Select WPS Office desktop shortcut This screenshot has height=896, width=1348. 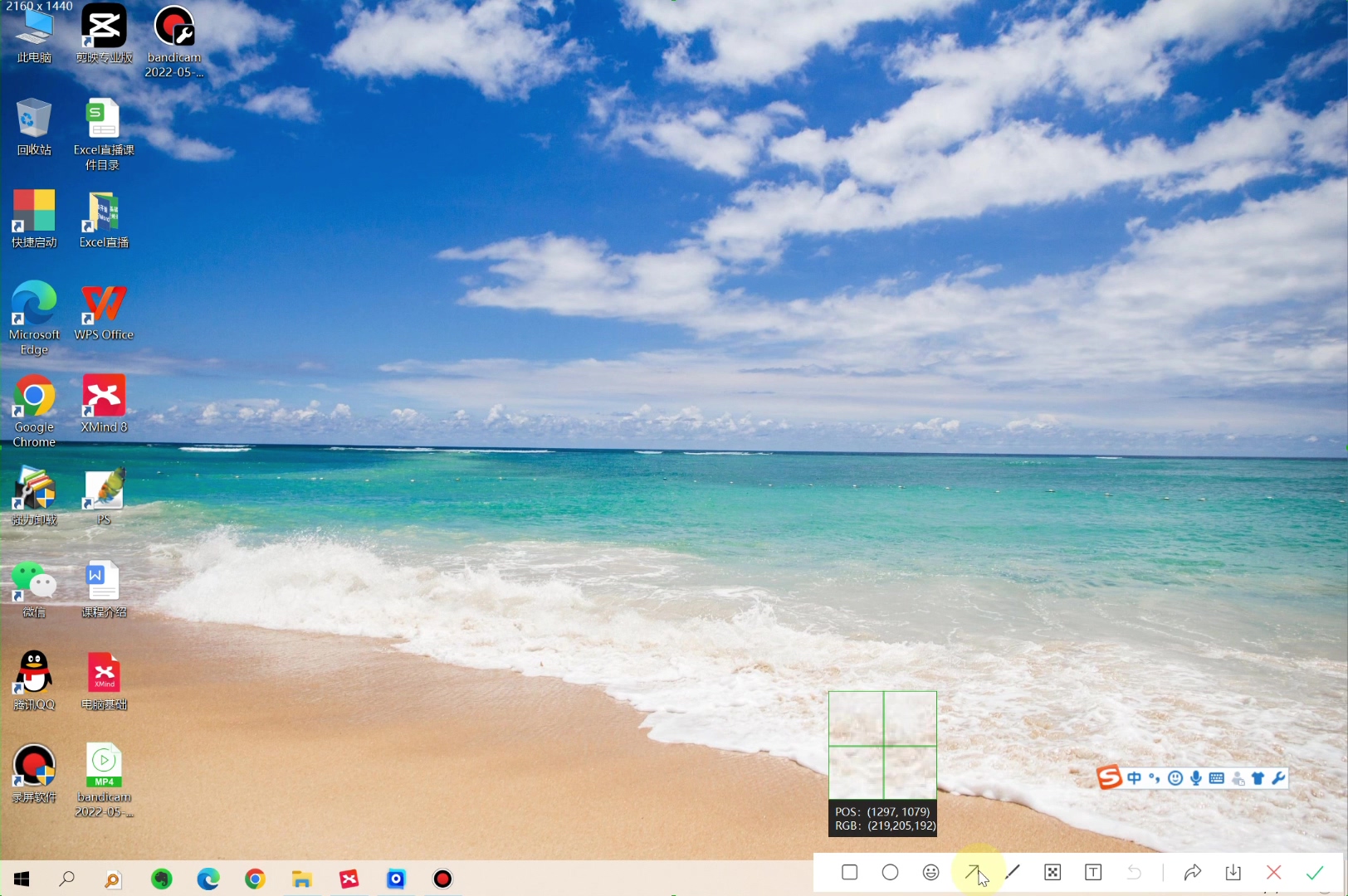[x=104, y=311]
